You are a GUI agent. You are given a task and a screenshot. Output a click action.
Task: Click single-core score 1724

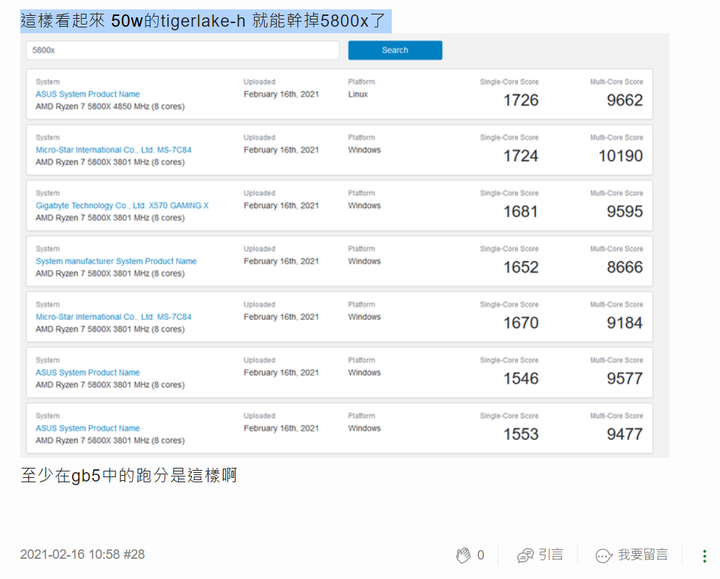[521, 156]
